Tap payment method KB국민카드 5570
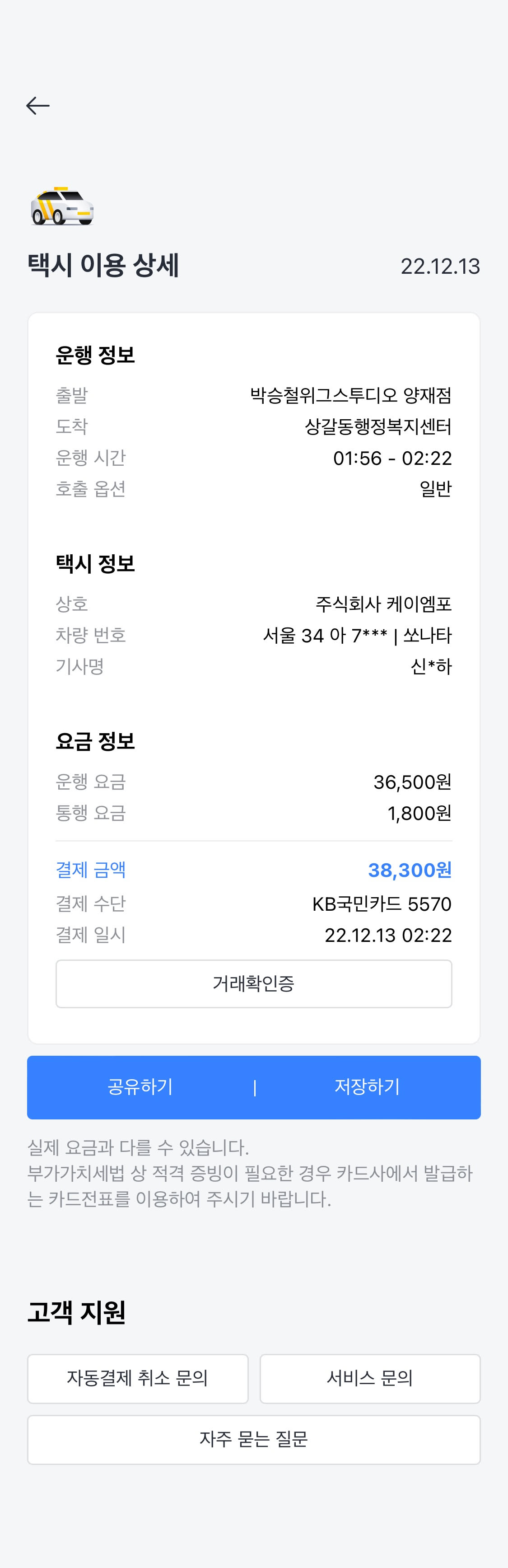This screenshot has height=1568, width=508. pos(382,904)
